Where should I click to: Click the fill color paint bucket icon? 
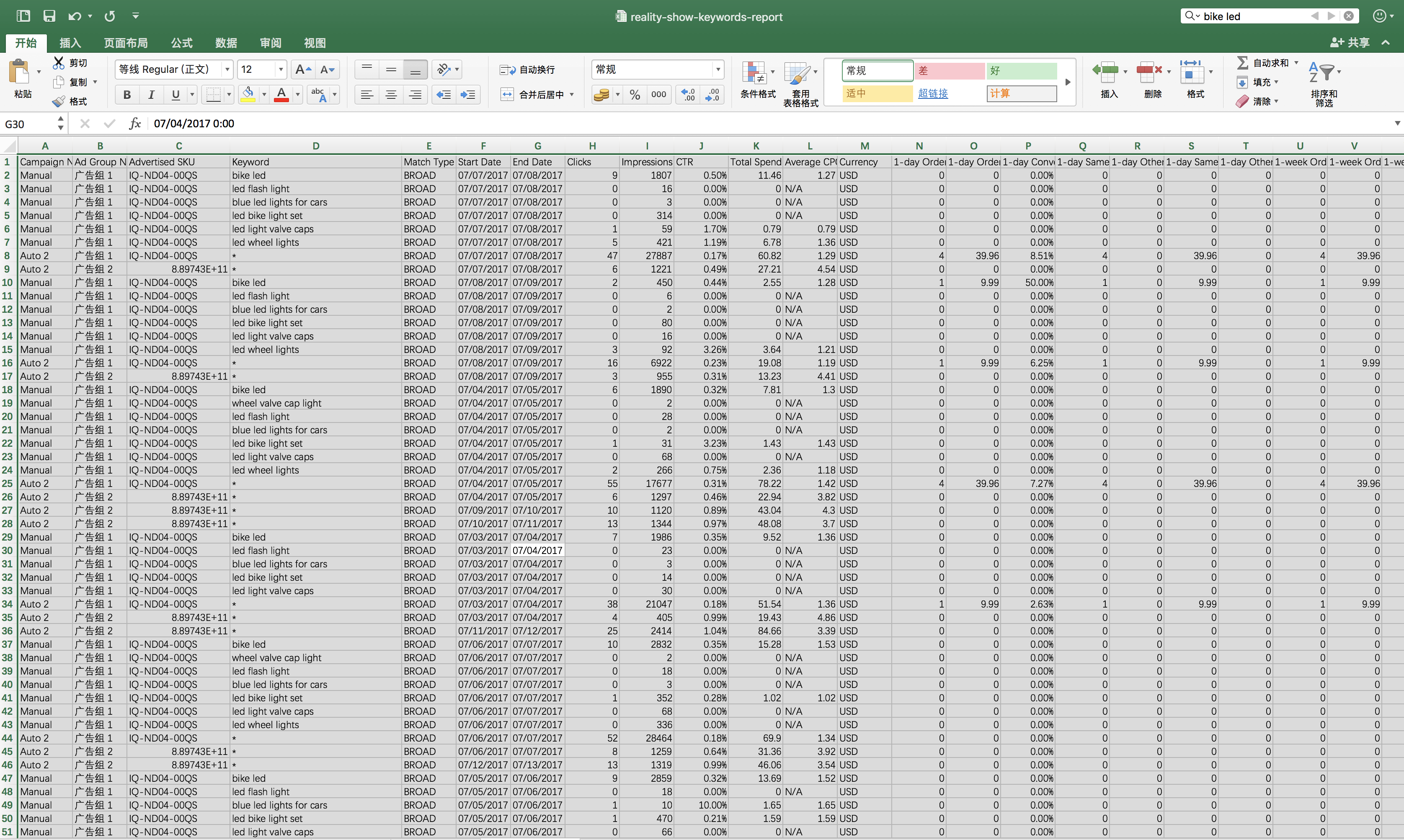coord(248,94)
